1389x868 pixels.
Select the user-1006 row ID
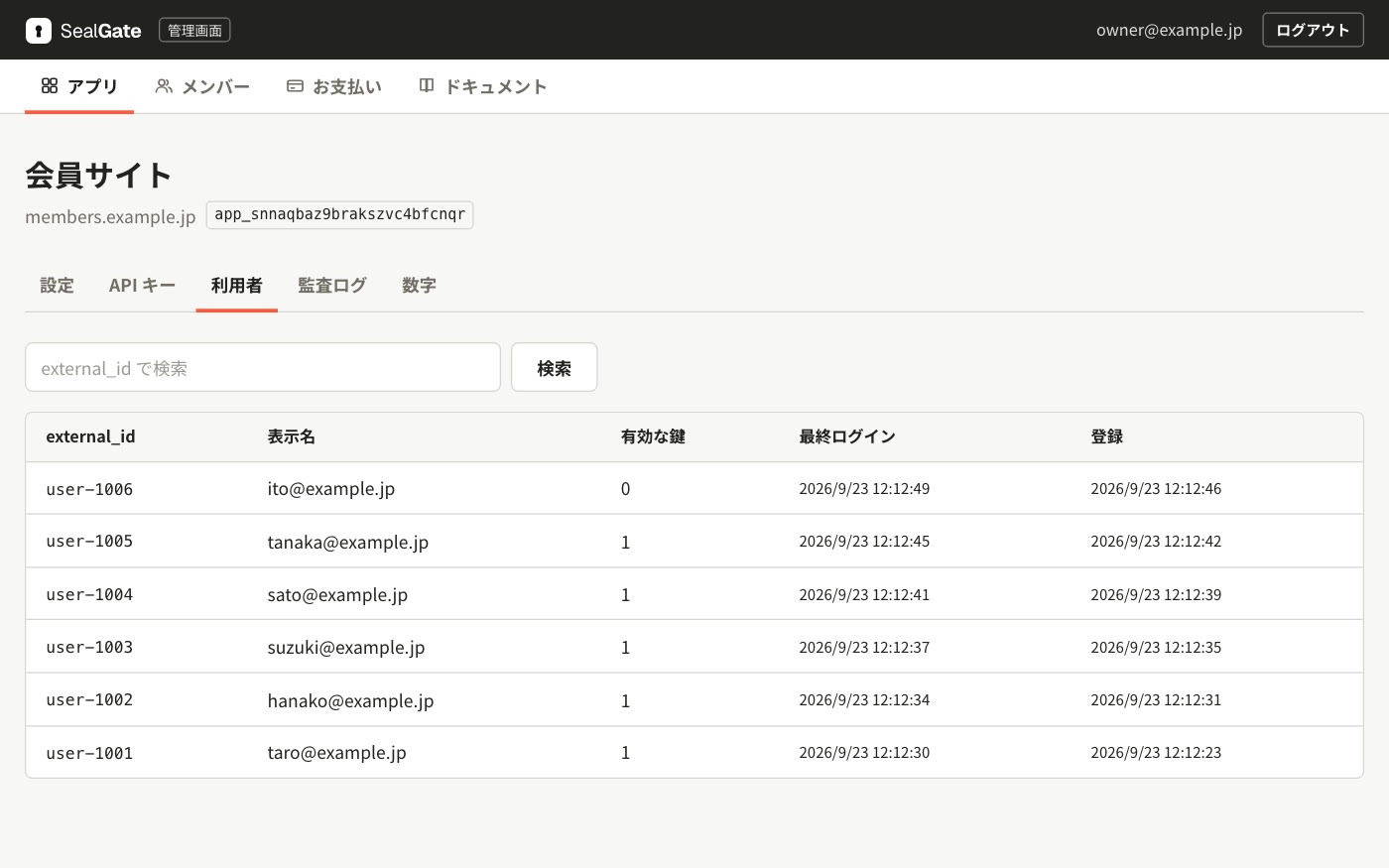89,489
